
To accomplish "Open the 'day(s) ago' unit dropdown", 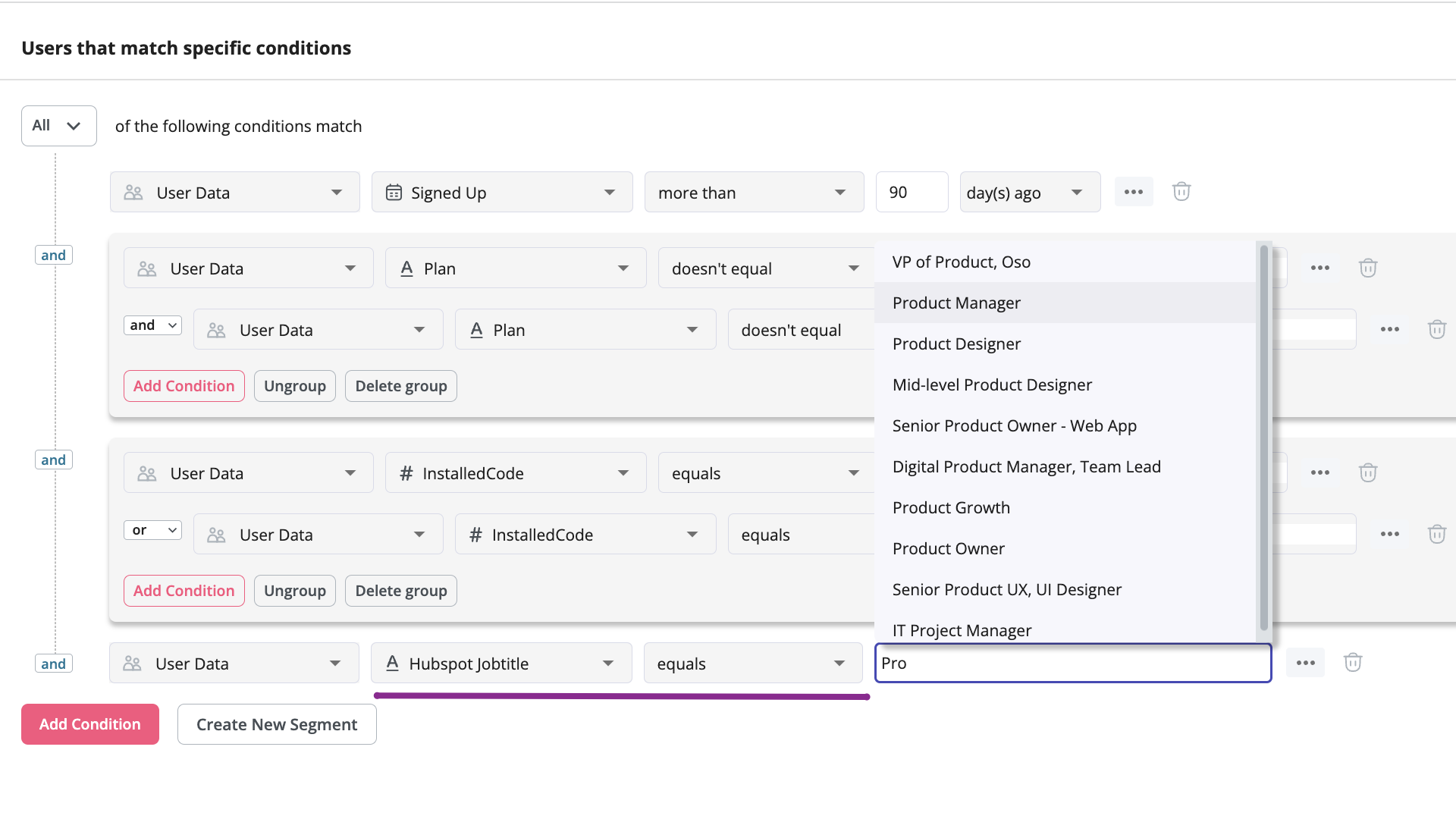I will point(1029,192).
